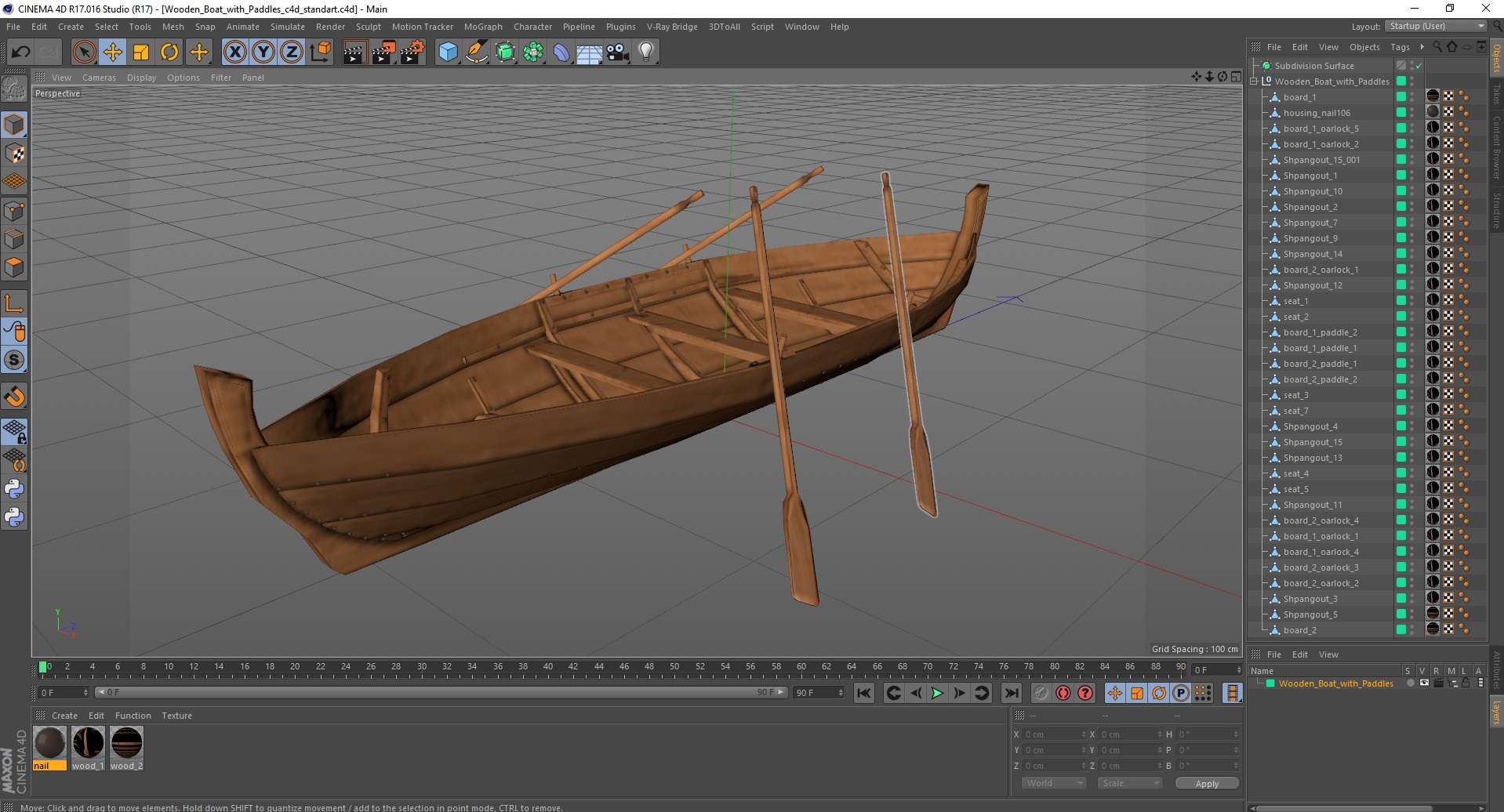Switch to Edges mode
The height and width of the screenshot is (812, 1504).
14,239
